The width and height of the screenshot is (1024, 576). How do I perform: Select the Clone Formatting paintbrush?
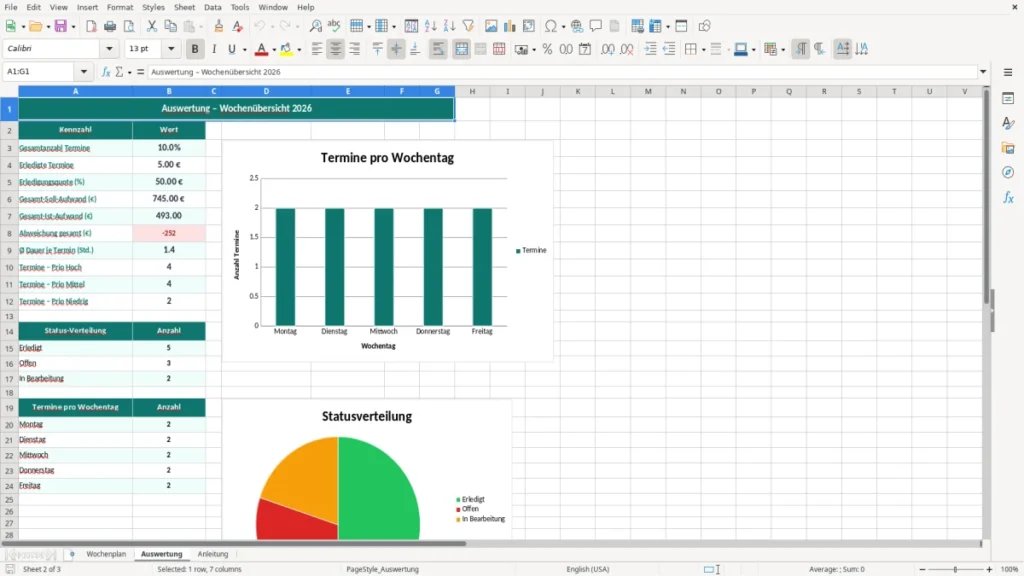tap(219, 26)
